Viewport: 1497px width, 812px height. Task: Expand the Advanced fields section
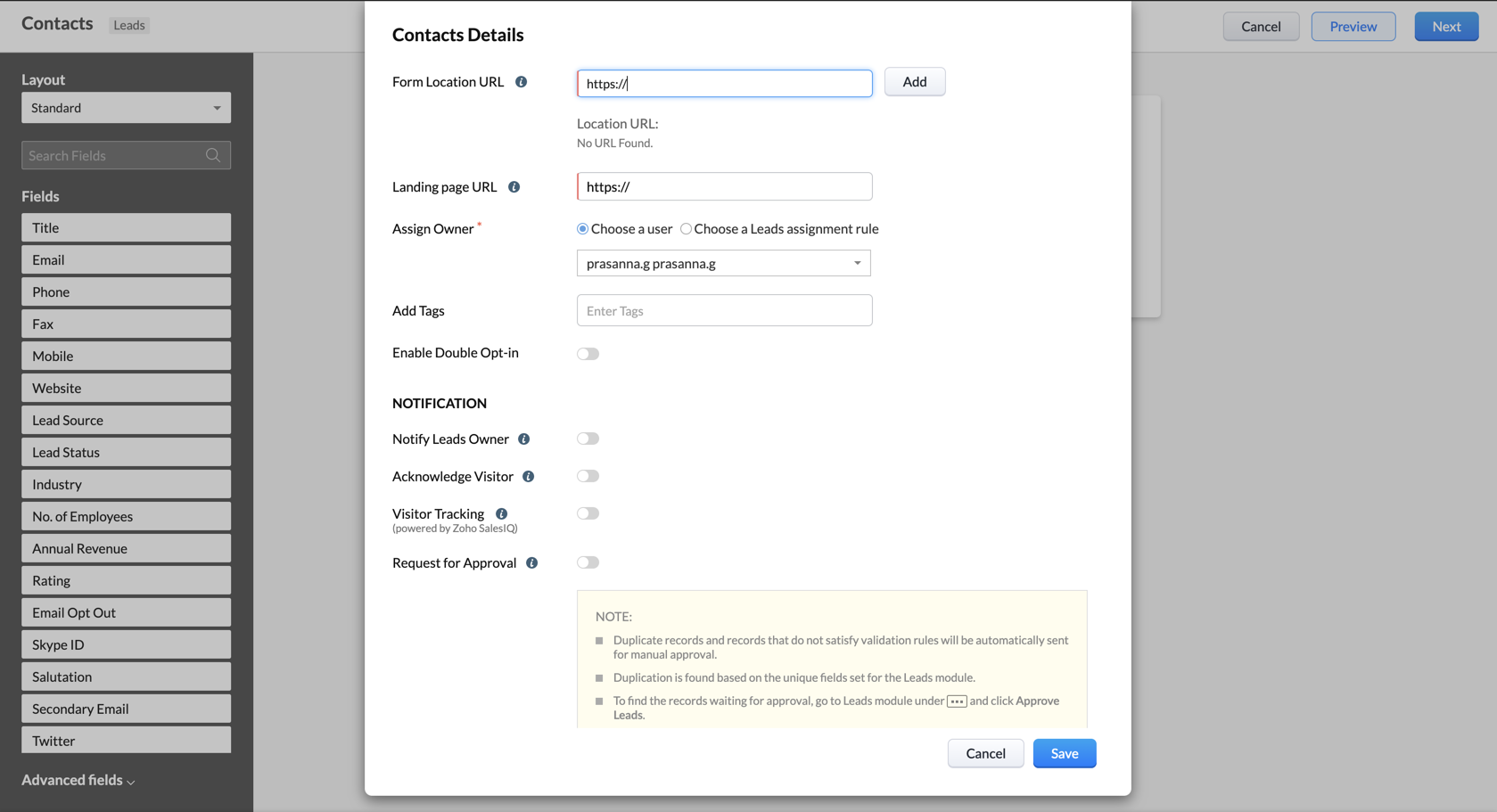click(78, 780)
